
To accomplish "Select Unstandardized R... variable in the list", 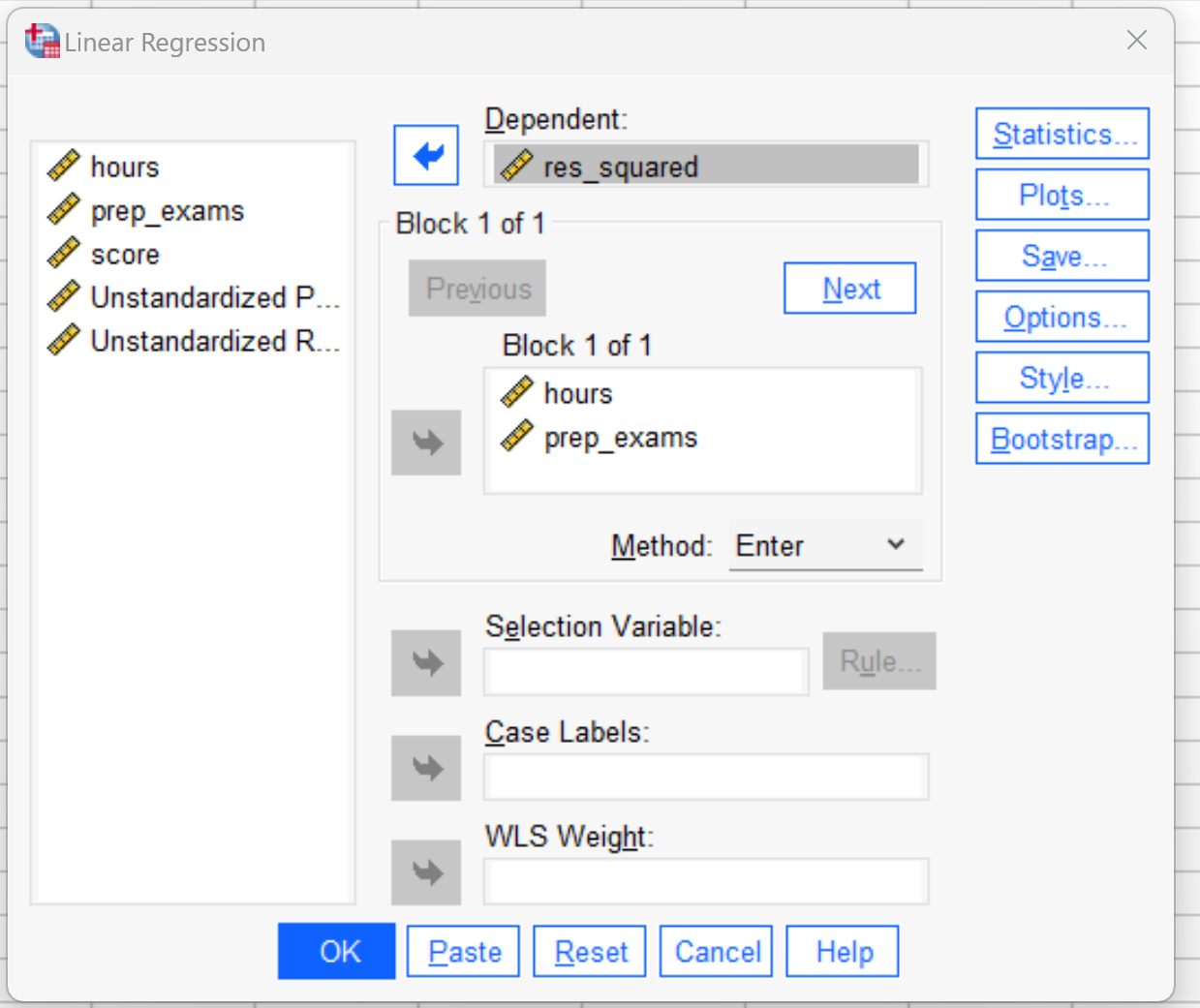I will 194,341.
